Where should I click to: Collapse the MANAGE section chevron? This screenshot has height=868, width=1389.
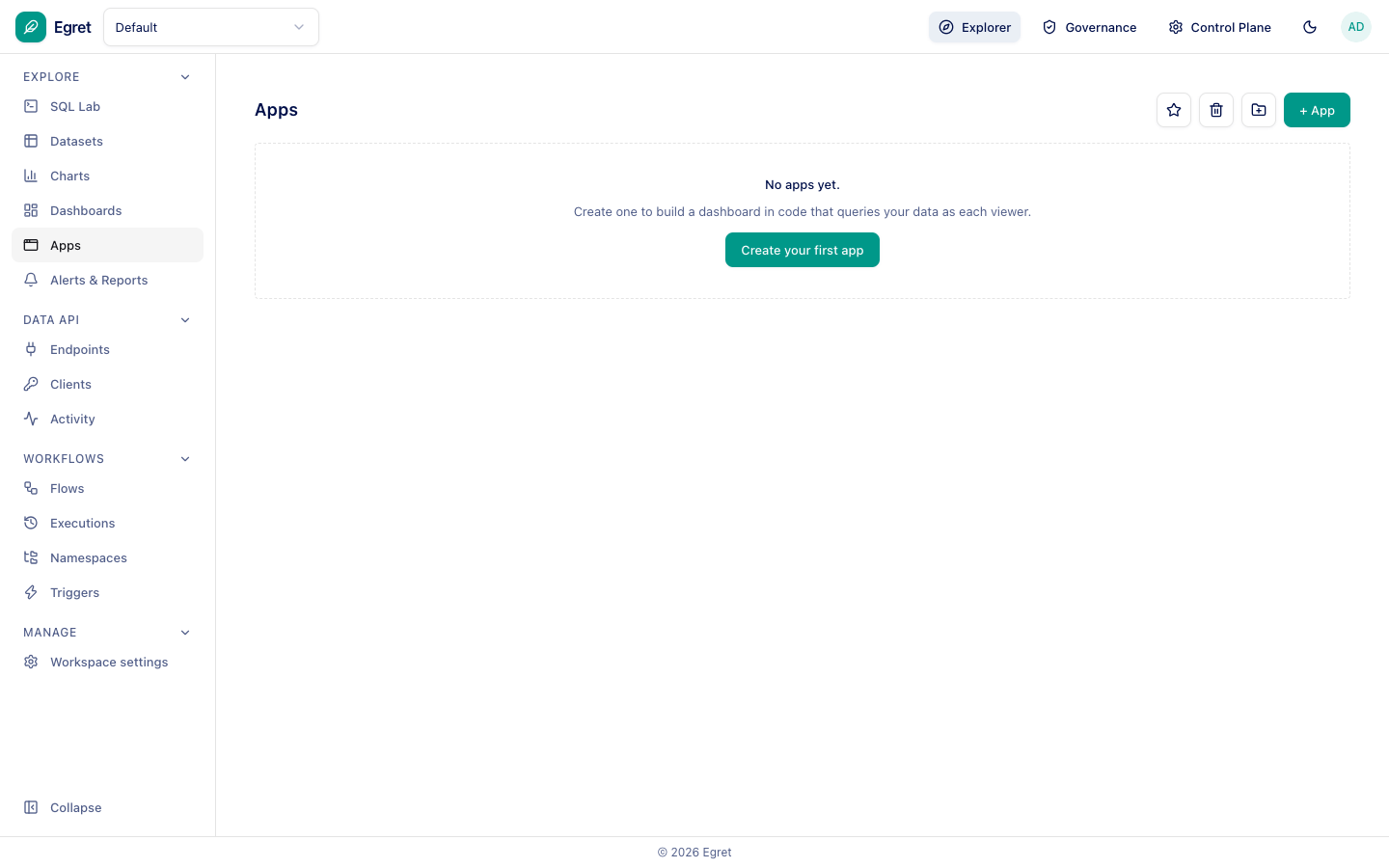coord(185,633)
